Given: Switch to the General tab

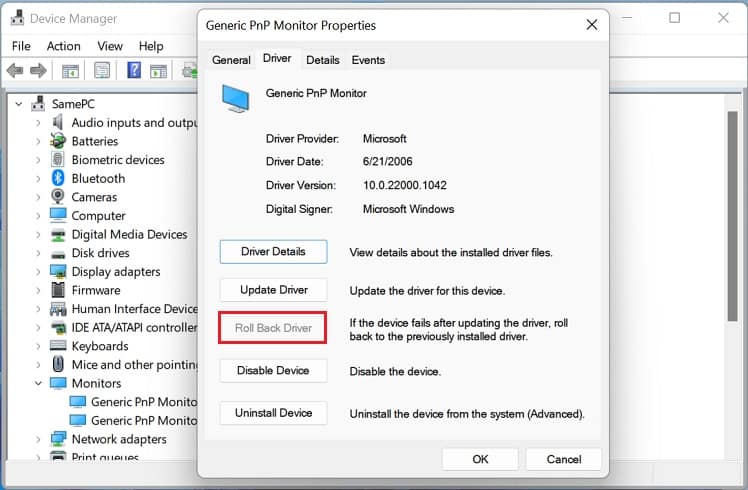Looking at the screenshot, I should click(231, 60).
